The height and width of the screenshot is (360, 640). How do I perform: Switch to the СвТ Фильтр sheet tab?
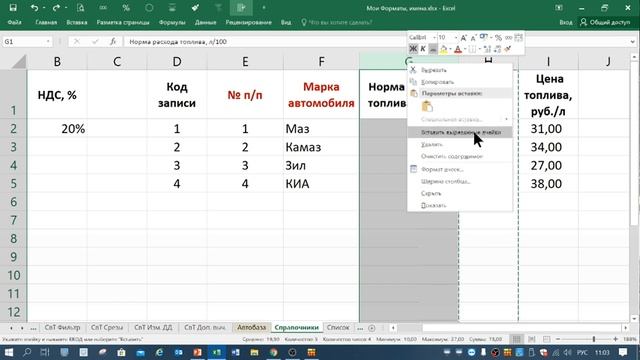tap(62, 327)
